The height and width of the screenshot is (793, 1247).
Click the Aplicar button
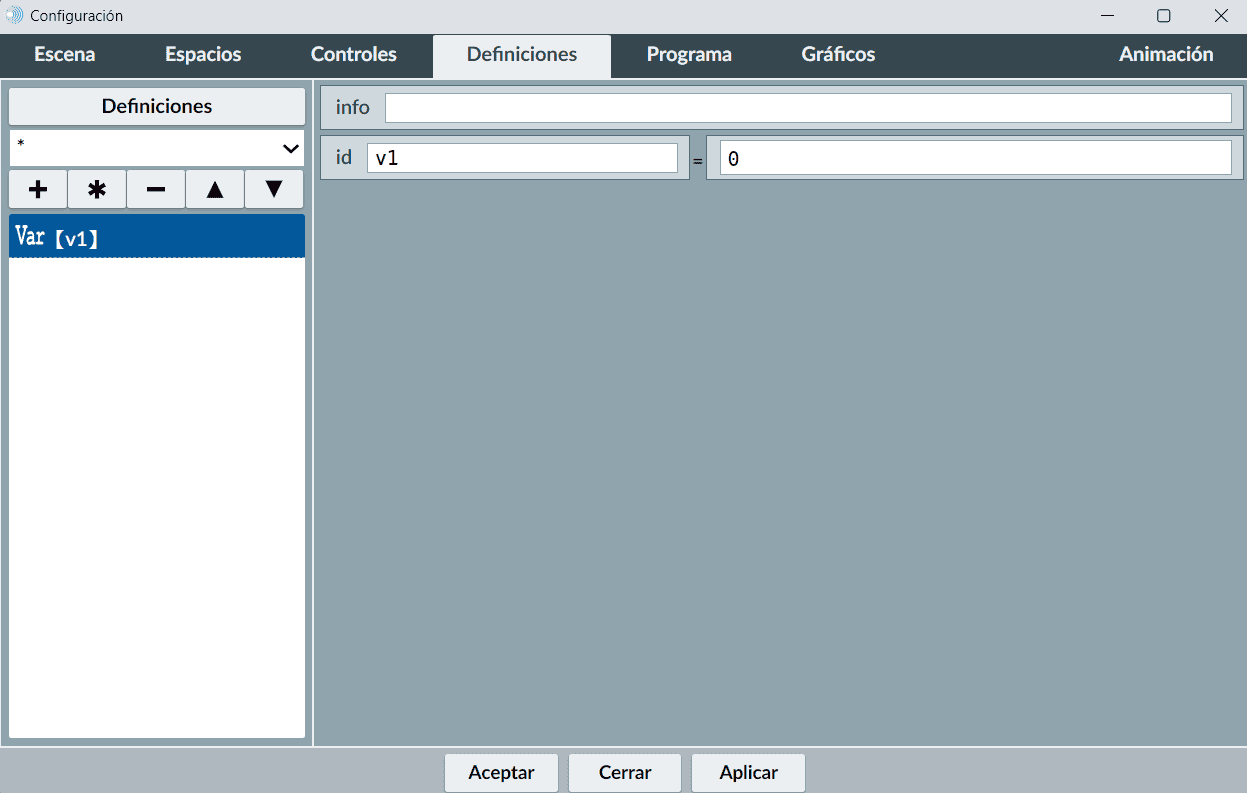click(x=748, y=773)
